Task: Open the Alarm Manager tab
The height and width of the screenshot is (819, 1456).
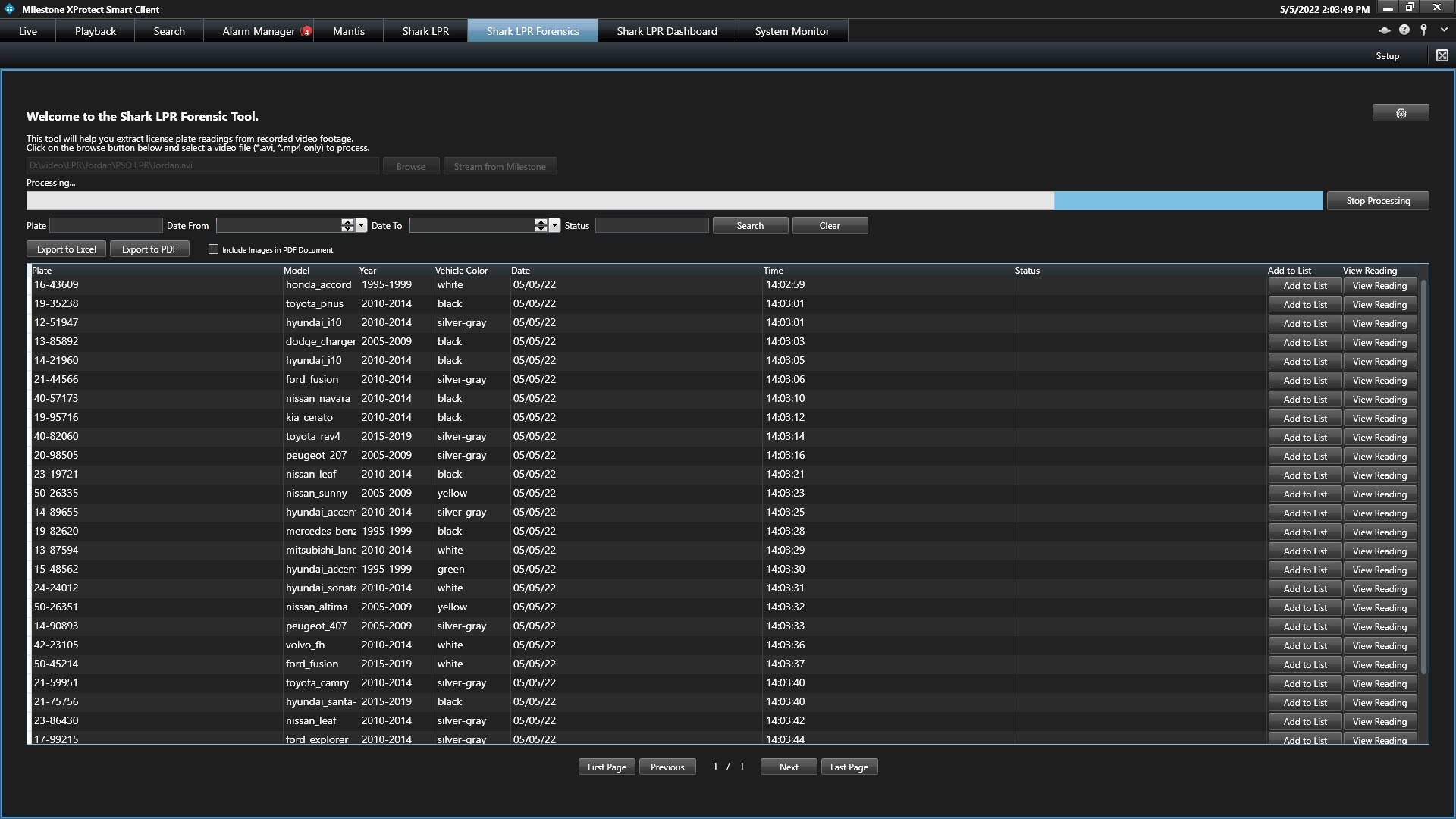Action: click(x=259, y=31)
